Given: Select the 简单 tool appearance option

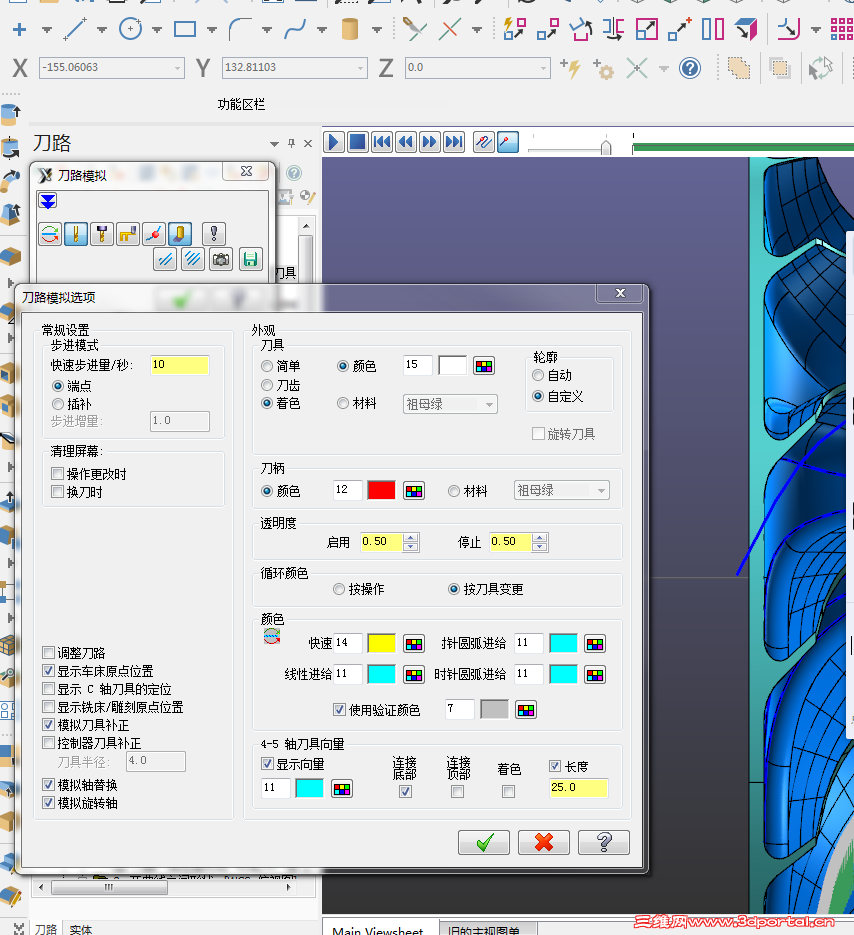Looking at the screenshot, I should point(267,366).
